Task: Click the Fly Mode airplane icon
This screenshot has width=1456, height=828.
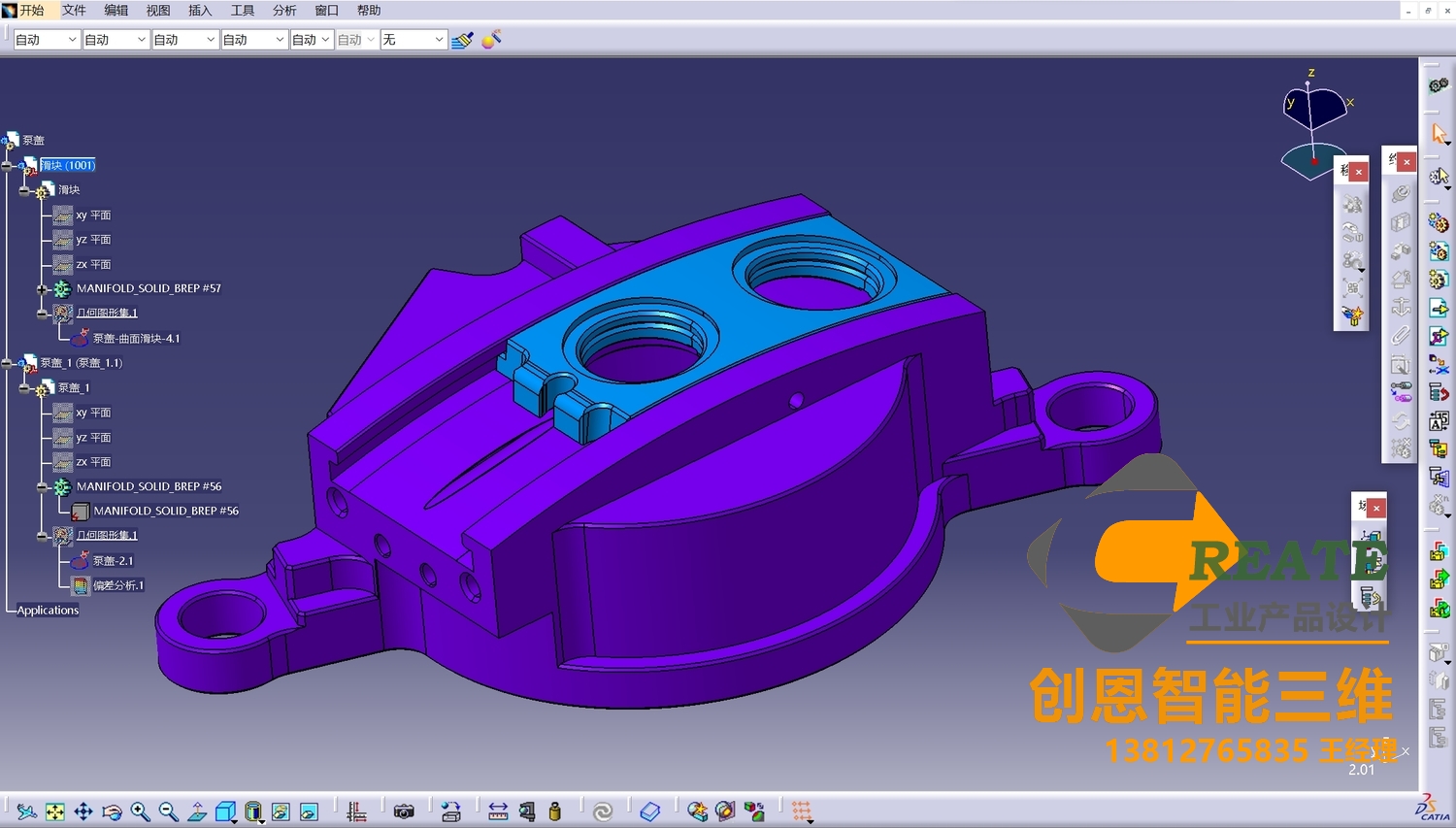Action: (x=26, y=811)
